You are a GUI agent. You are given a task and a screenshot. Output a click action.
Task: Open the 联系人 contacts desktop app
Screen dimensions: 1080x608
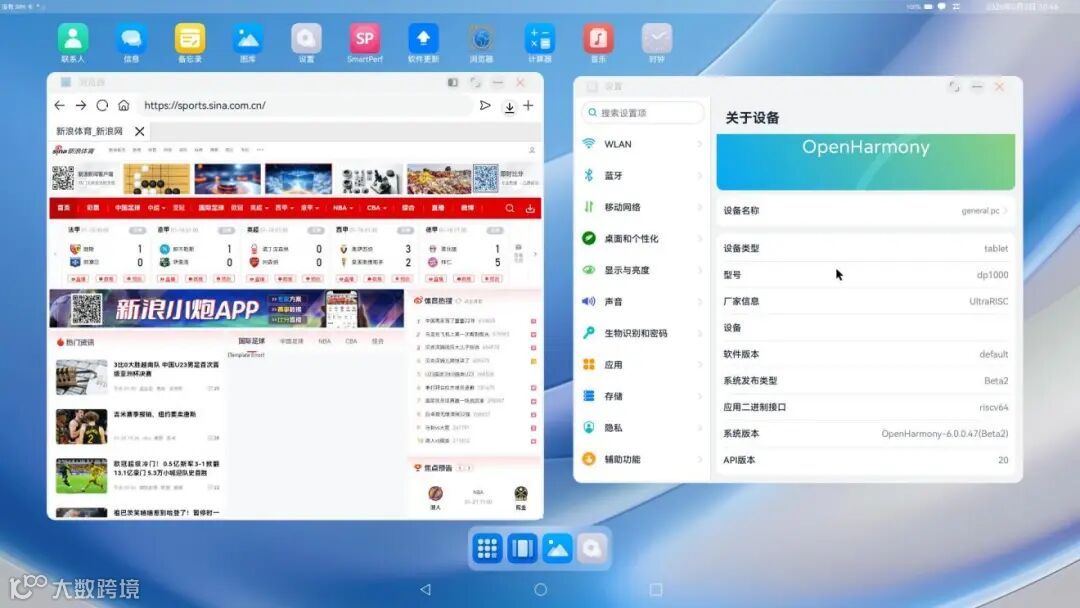(x=73, y=38)
